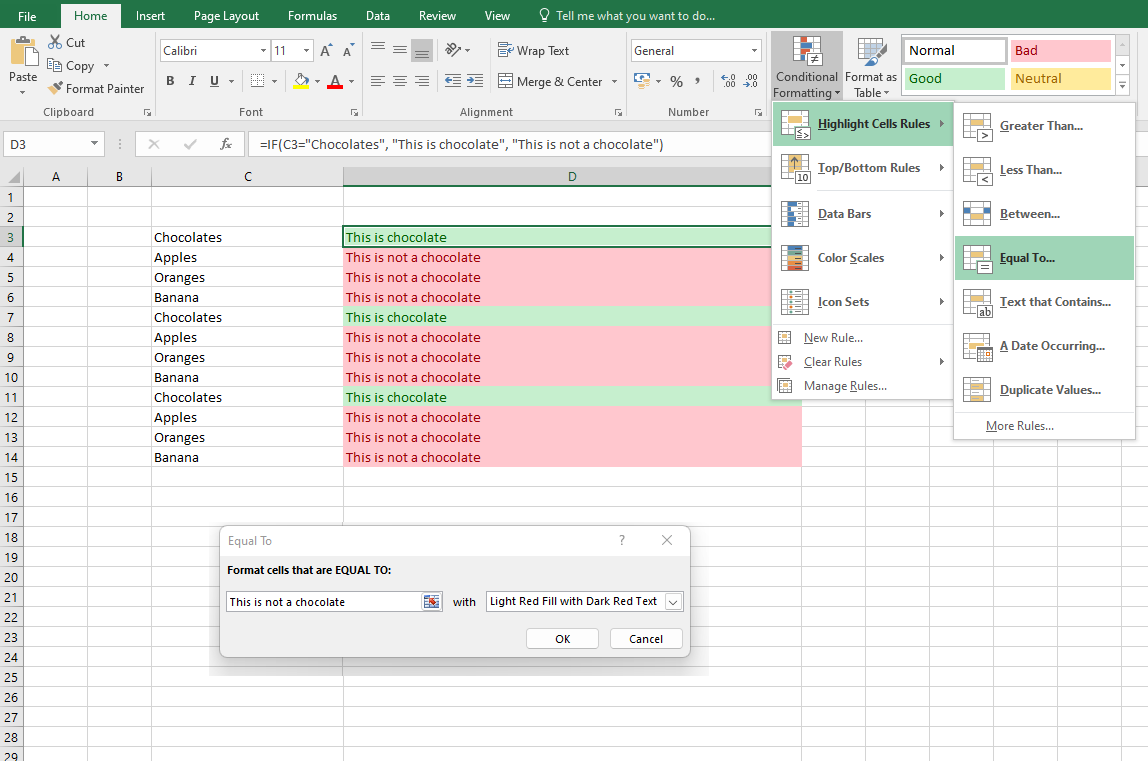Click the range selector icon in Equal To dialog
This screenshot has width=1148, height=761.
[x=432, y=601]
